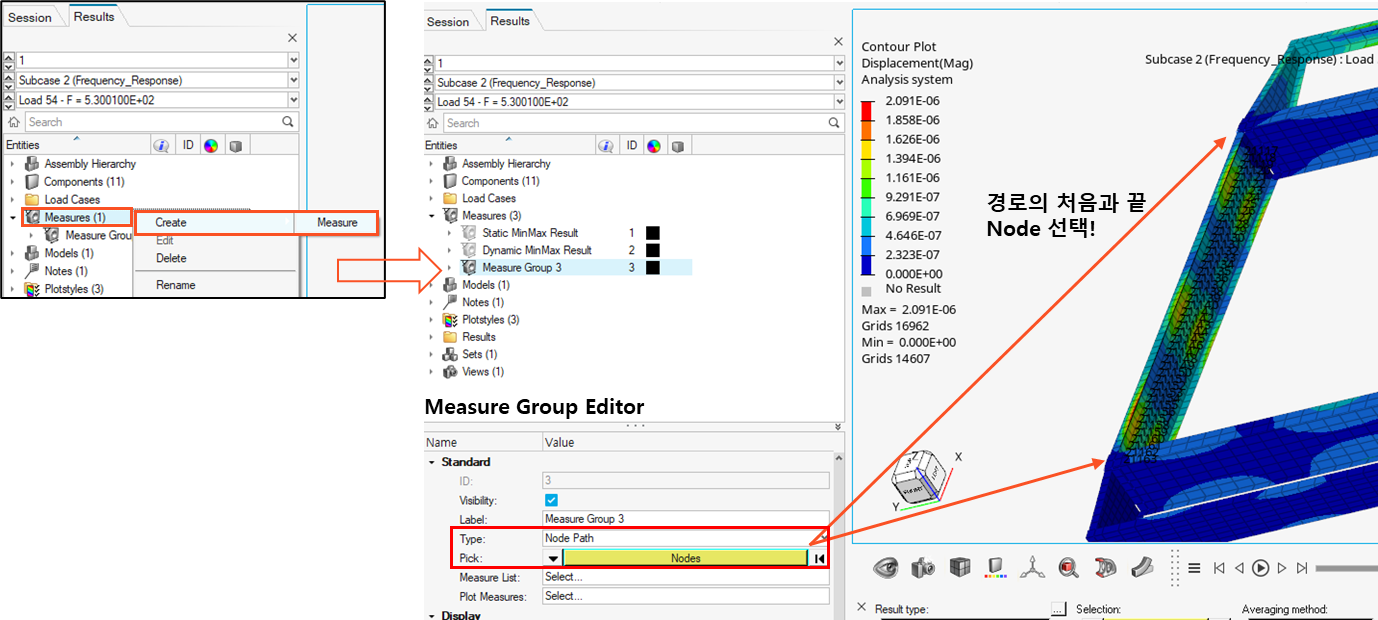Switch to Session tab in main browser

[448, 22]
